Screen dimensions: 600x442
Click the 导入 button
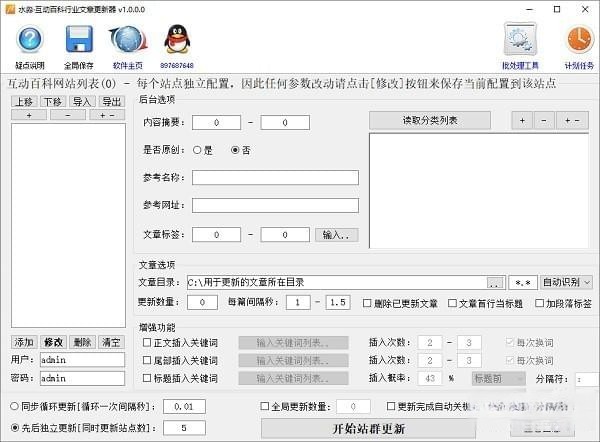(x=82, y=101)
